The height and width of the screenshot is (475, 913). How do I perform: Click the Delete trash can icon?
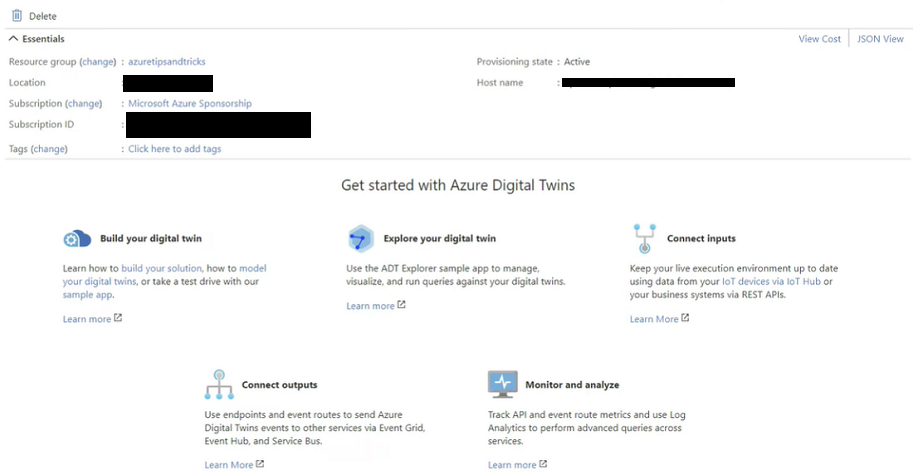[x=15, y=16]
